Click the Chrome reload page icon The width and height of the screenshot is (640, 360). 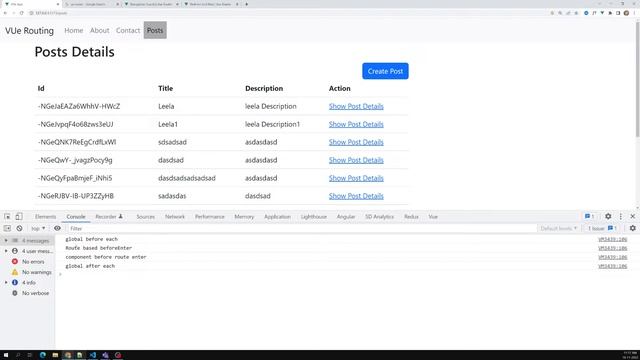(22, 13)
